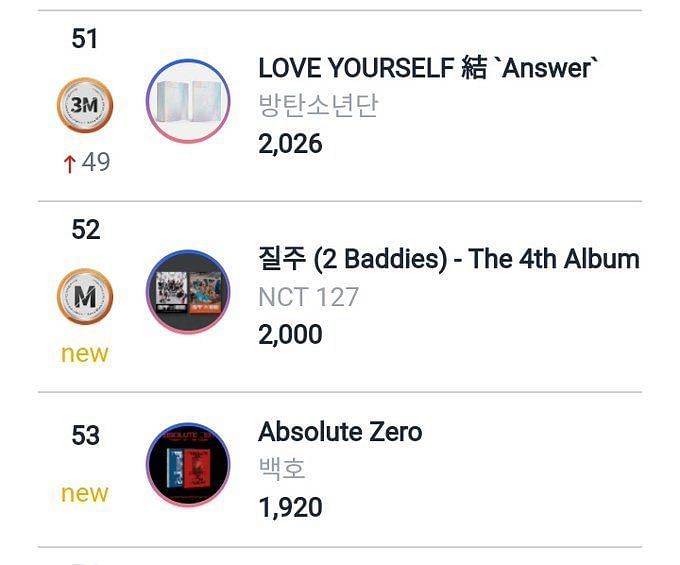680x565 pixels.
Task: Open the 2 Baddies album cover thumbnail
Action: pos(188,292)
